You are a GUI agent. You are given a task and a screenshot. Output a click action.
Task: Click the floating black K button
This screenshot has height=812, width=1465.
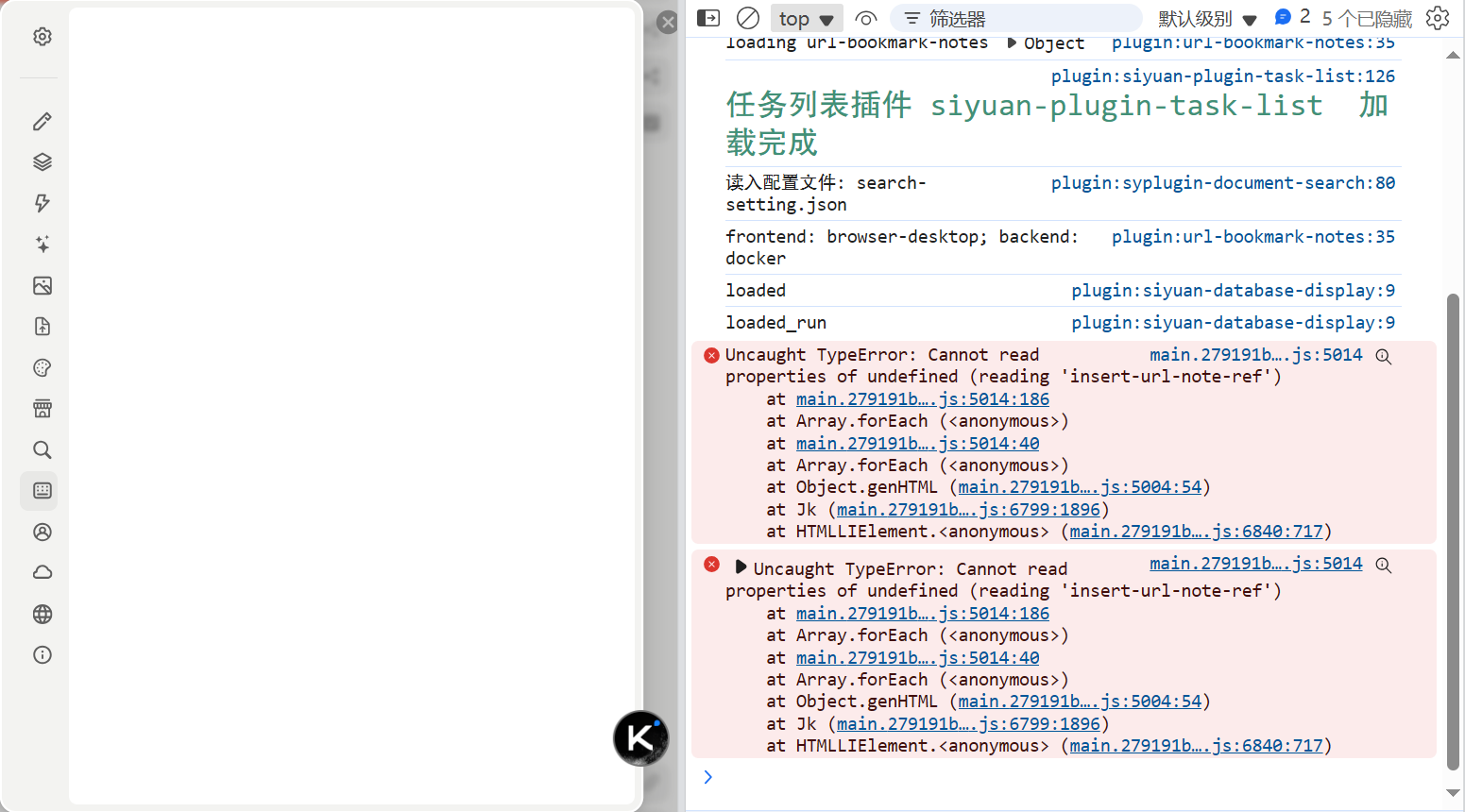(640, 738)
